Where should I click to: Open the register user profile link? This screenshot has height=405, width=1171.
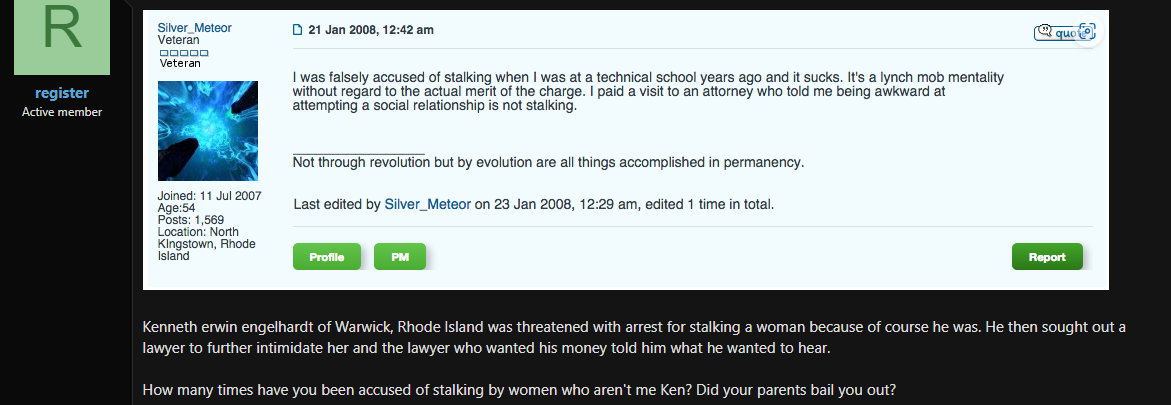[x=62, y=93]
